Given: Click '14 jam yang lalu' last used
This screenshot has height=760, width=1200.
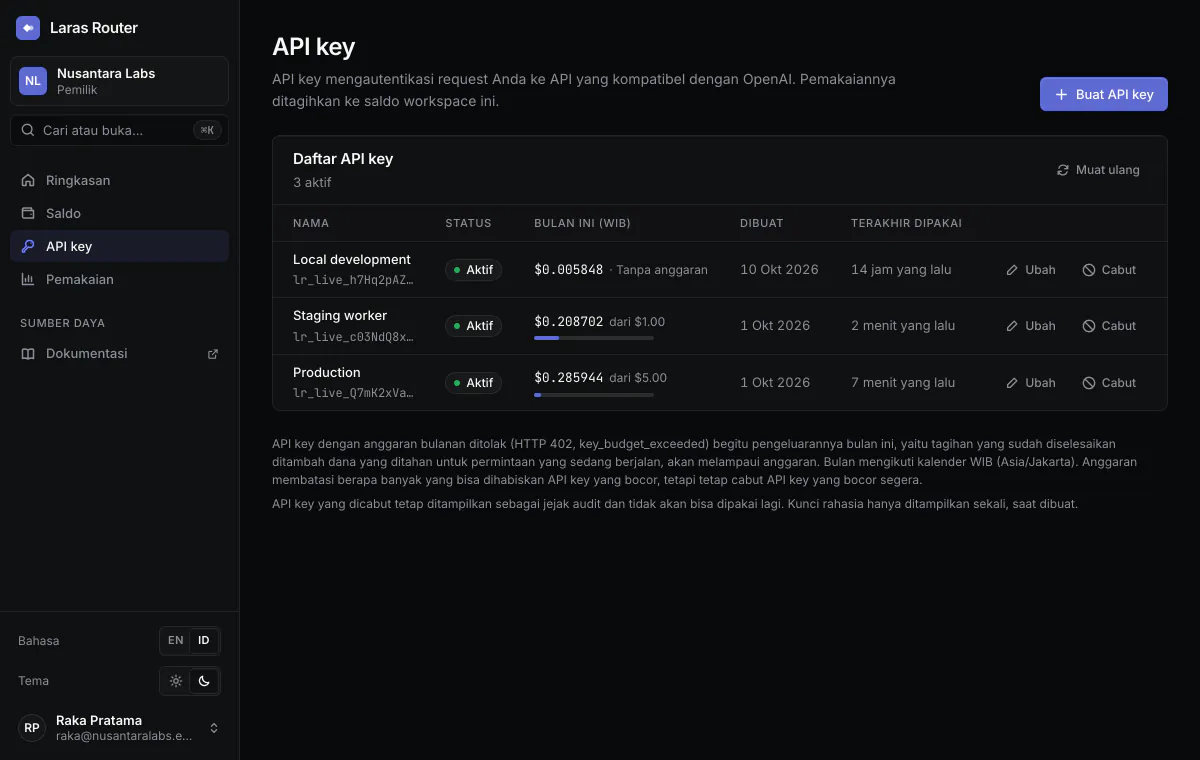Looking at the screenshot, I should click(x=901, y=269).
